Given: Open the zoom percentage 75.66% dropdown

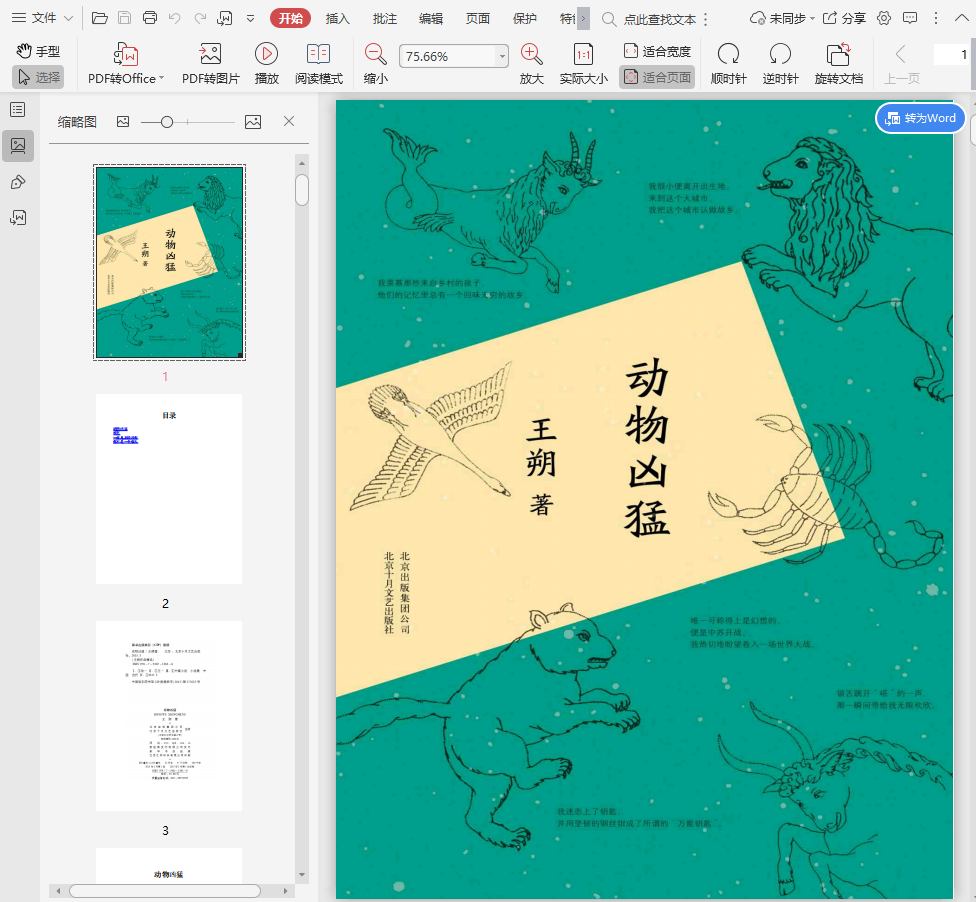Looking at the screenshot, I should click(x=502, y=57).
